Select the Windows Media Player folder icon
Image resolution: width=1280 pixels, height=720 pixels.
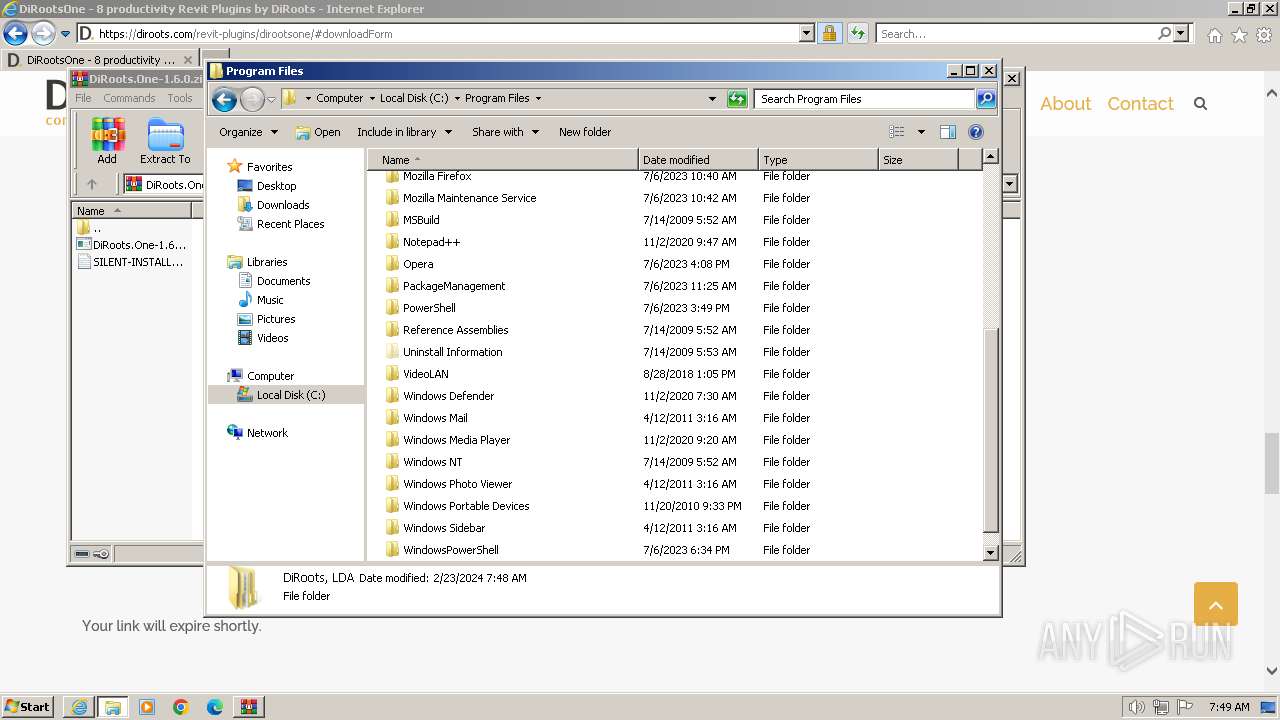point(392,440)
